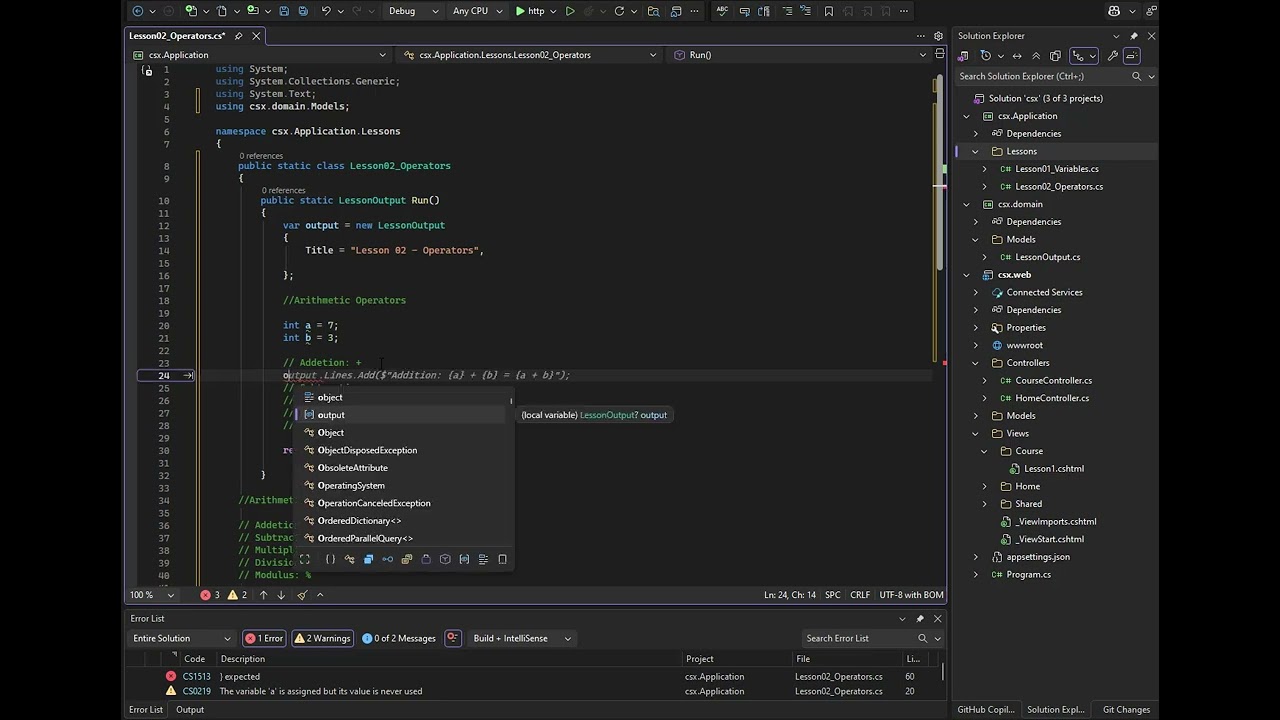Start debugging with the green http play button
Screen dimensions: 1280x720
(530, 11)
